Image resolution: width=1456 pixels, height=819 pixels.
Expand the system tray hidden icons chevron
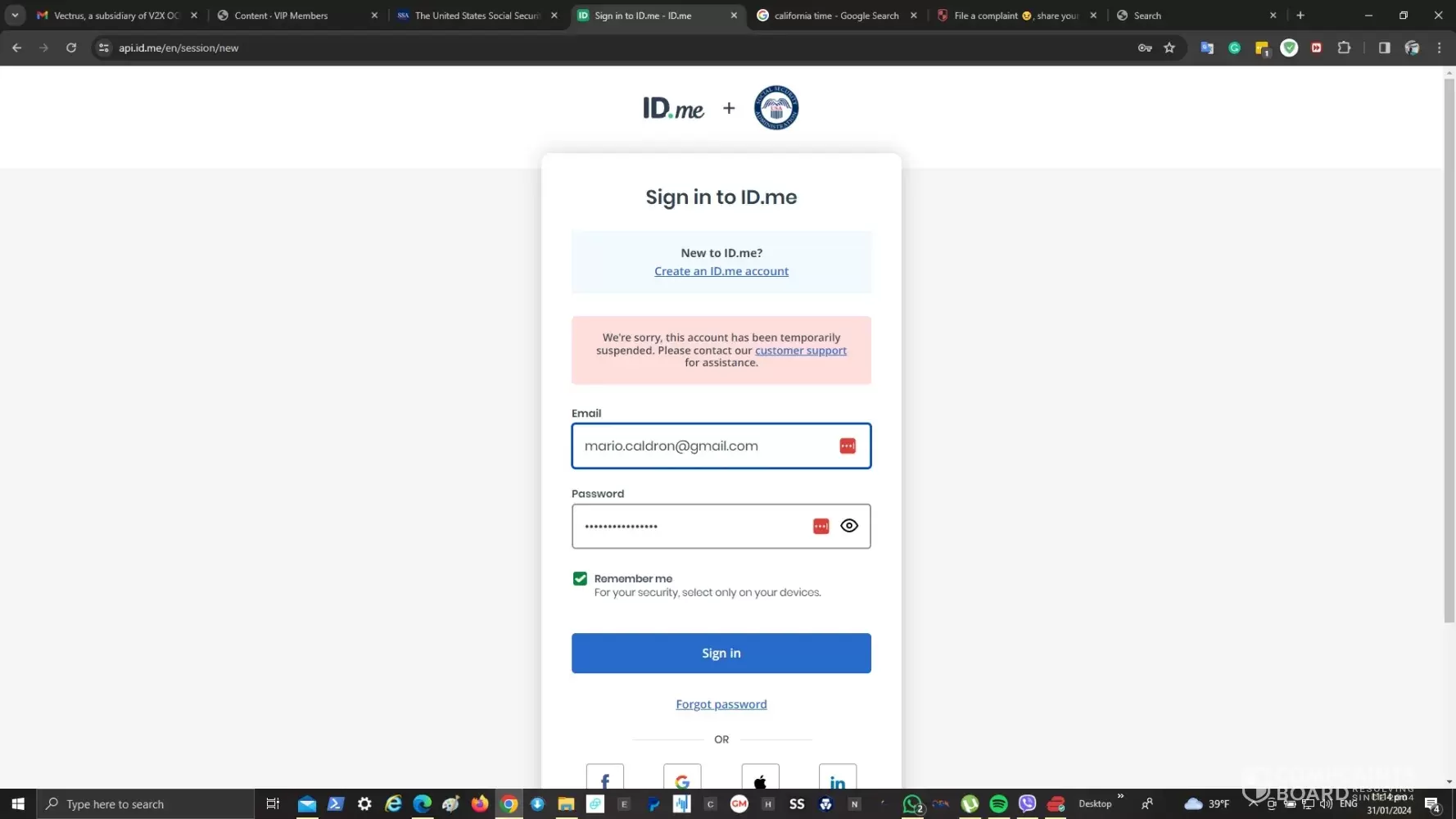pyautogui.click(x=1253, y=803)
